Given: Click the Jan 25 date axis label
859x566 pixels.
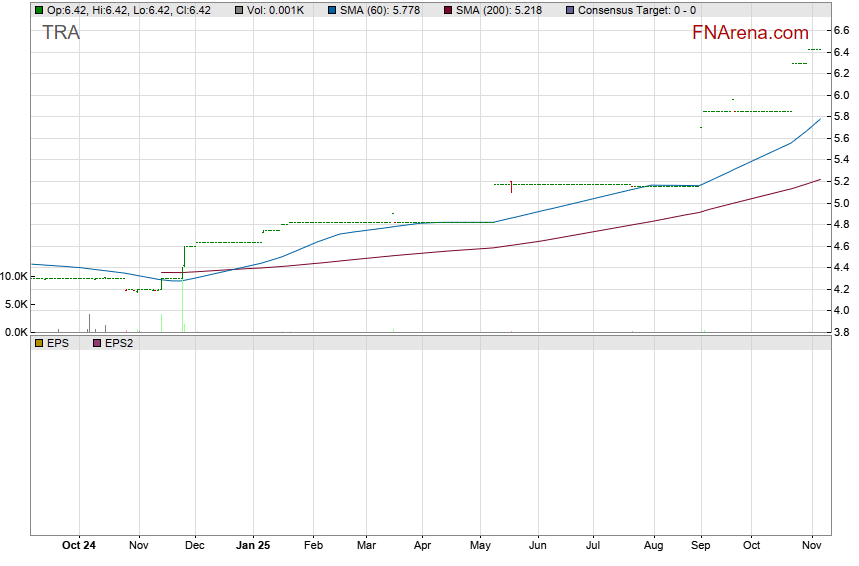Looking at the screenshot, I should click(x=252, y=545).
